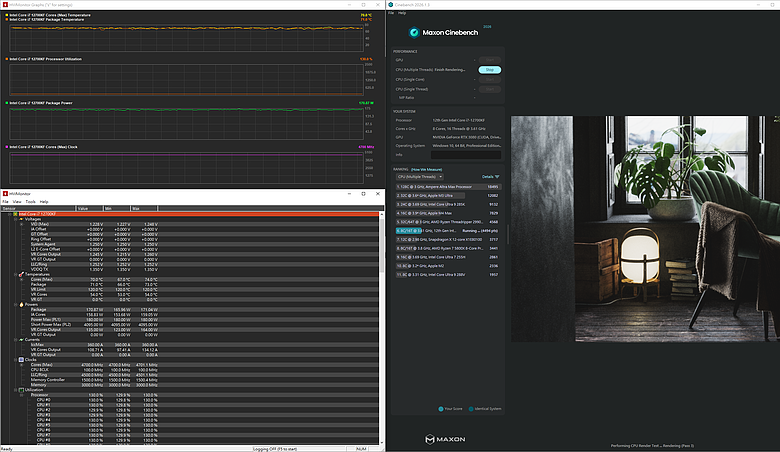Click the GPU test Start button
780x452 pixels.
489,60
